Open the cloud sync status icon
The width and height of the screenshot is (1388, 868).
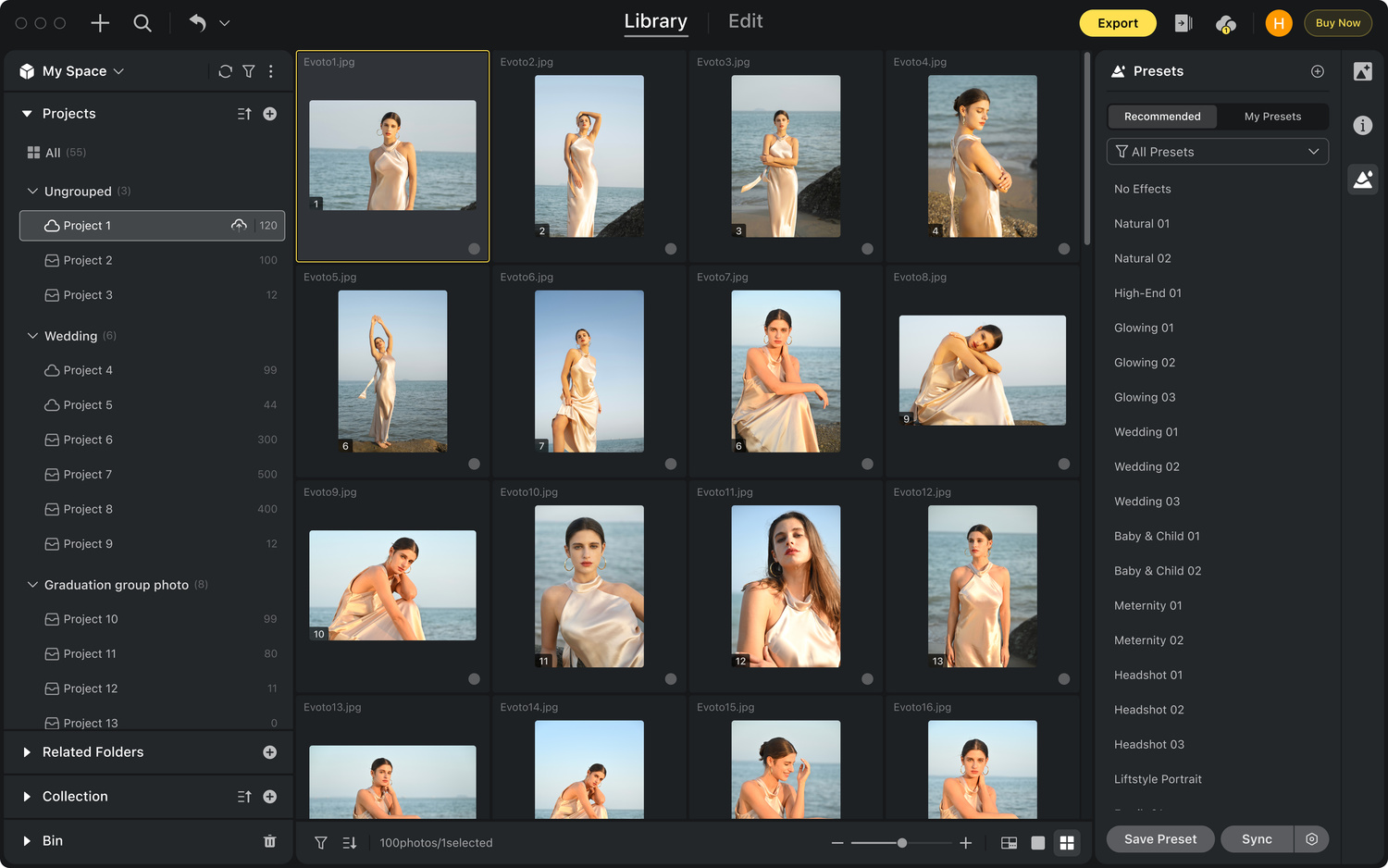(x=1225, y=24)
